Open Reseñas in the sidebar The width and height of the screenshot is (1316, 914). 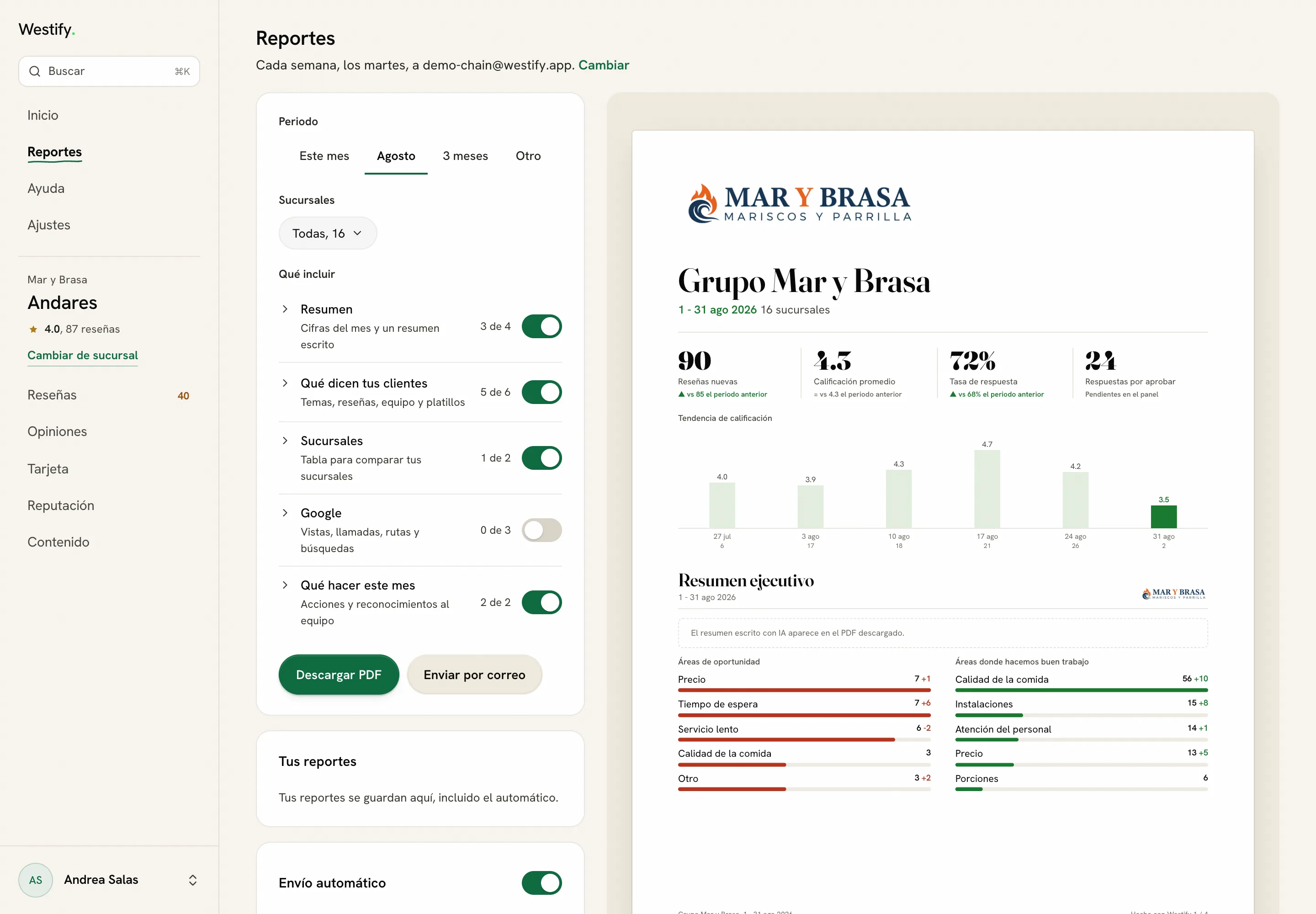(109, 395)
